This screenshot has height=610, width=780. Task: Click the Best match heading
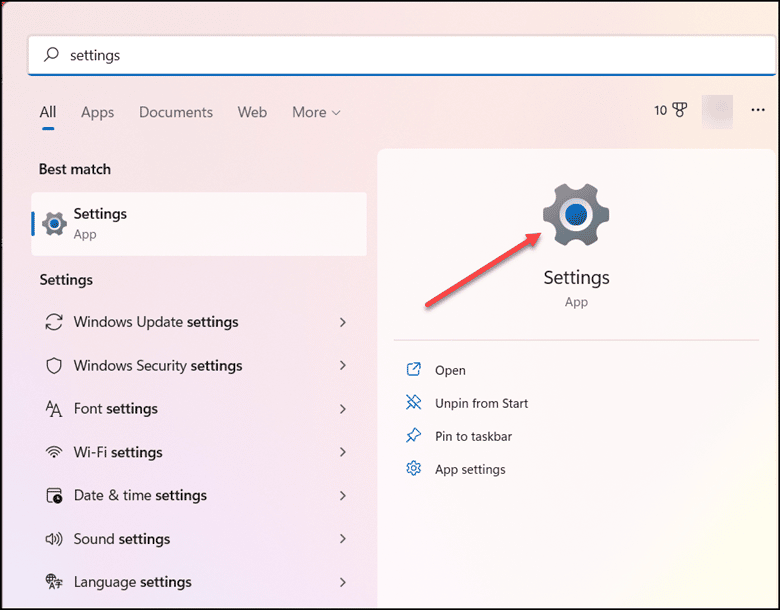(75, 169)
